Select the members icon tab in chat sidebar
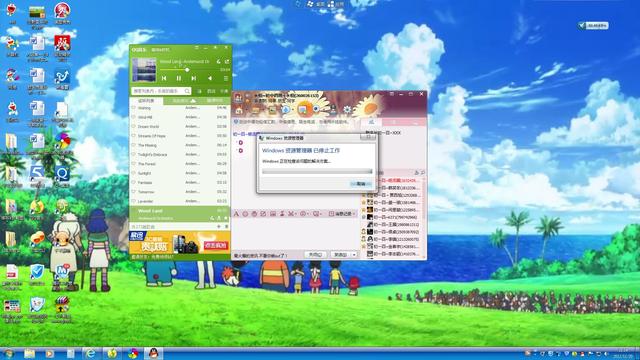Viewport: 640px width, 360px height. click(x=371, y=122)
